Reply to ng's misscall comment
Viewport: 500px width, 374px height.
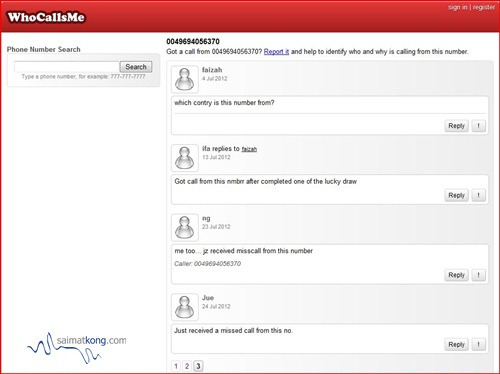pos(456,275)
